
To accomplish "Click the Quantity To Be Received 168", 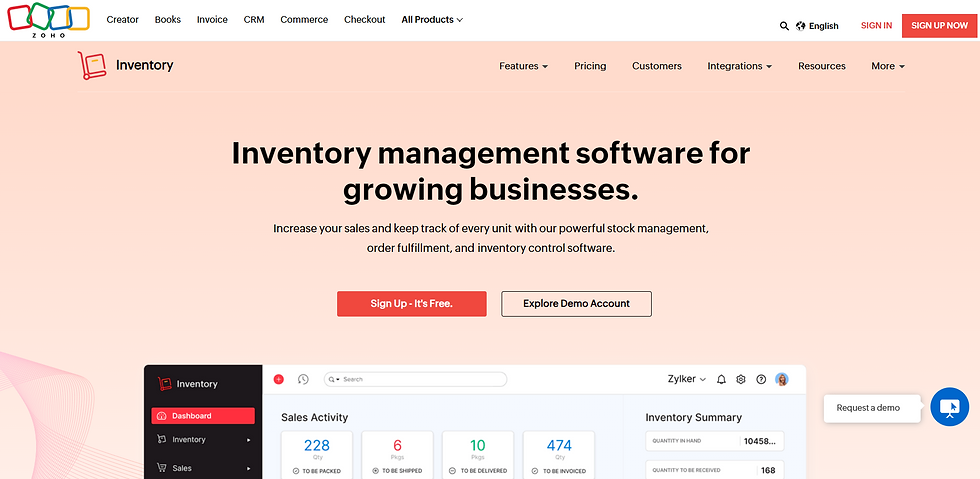I will pyautogui.click(x=768, y=470).
